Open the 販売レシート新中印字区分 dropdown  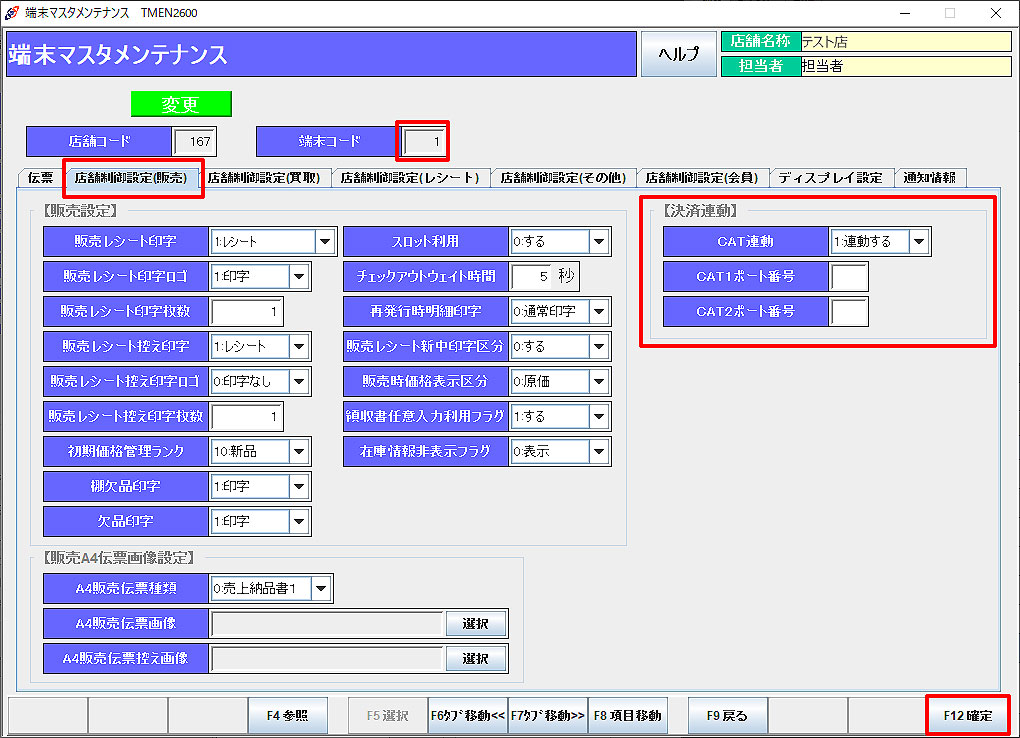point(598,346)
